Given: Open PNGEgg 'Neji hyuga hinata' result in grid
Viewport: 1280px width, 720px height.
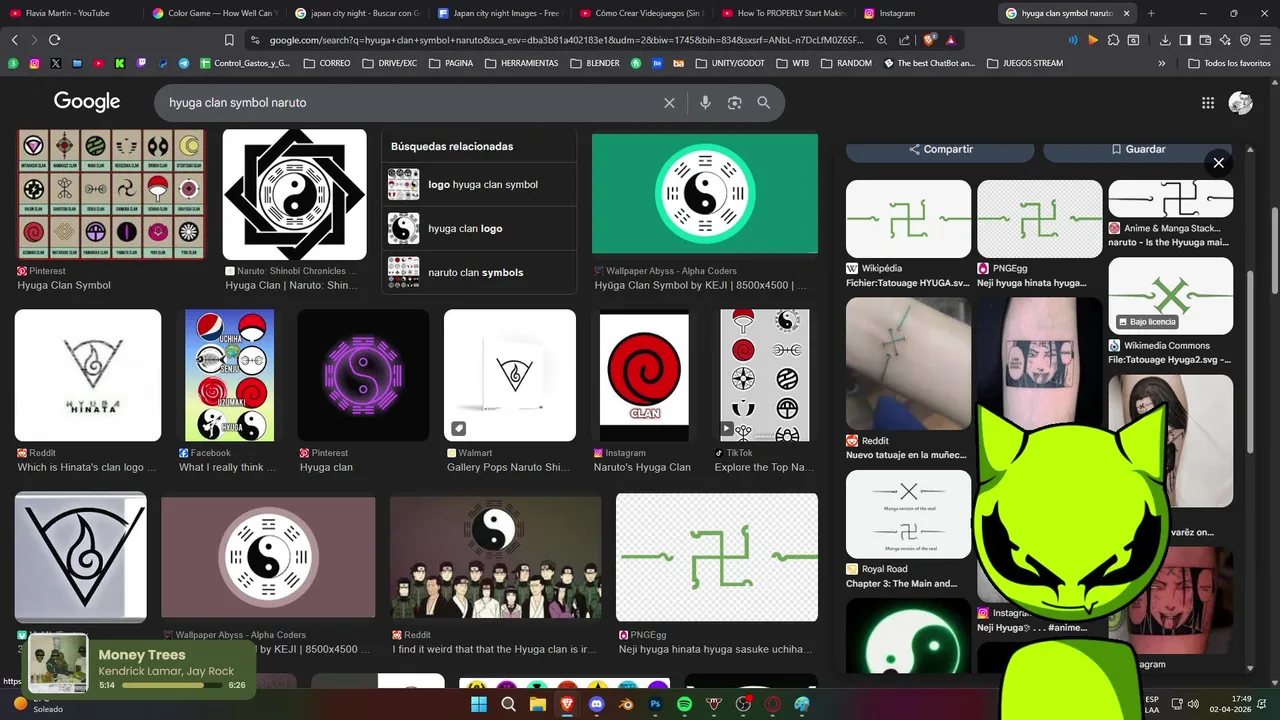Looking at the screenshot, I should (716, 557).
